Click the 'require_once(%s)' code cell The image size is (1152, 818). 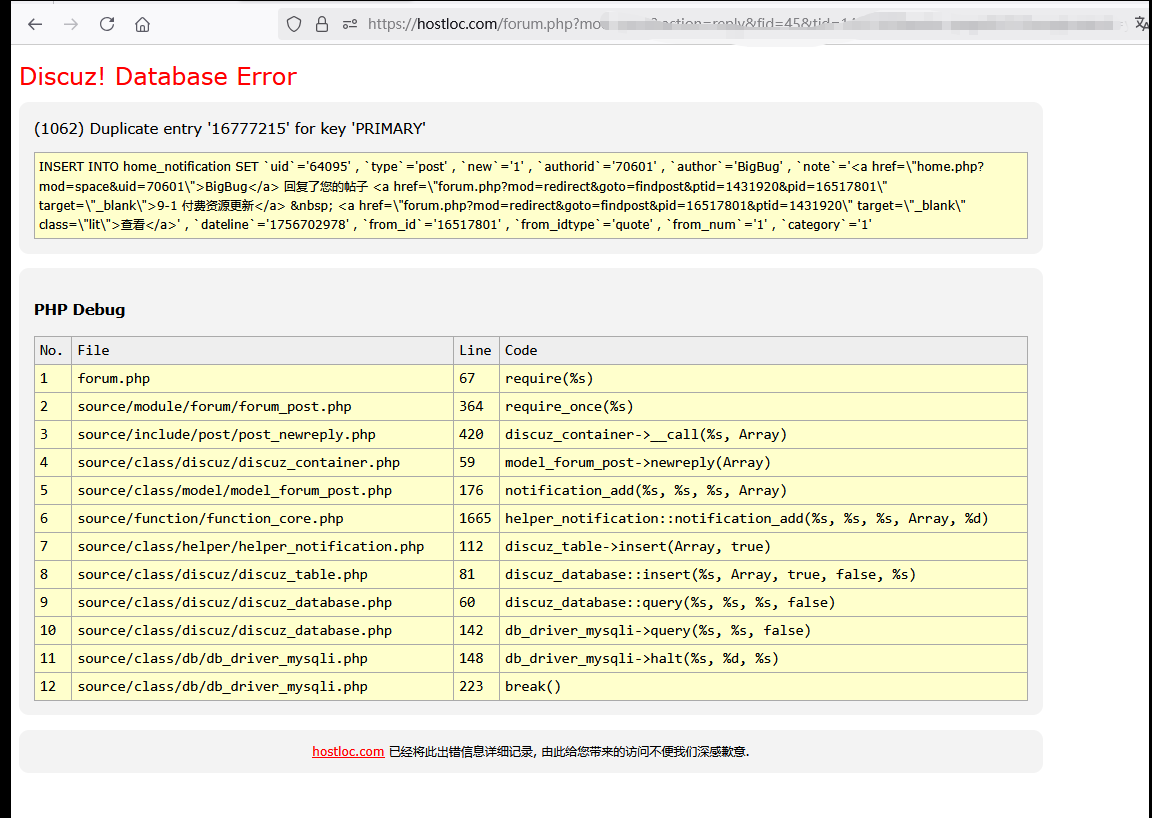pos(763,406)
